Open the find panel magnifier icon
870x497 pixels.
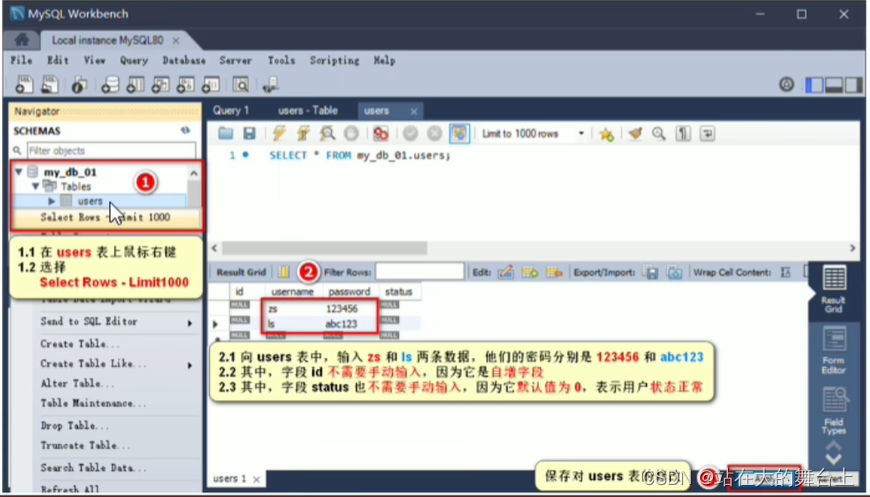[x=659, y=133]
